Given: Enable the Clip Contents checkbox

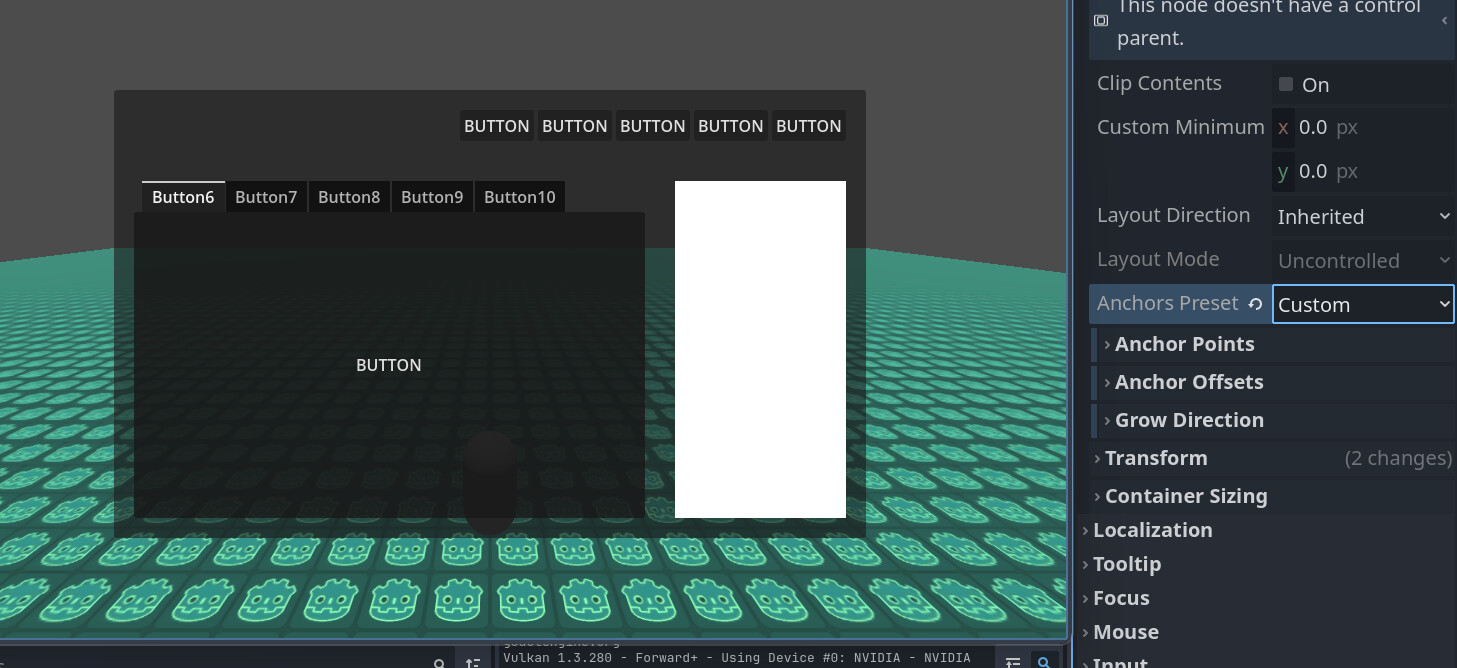Looking at the screenshot, I should 1286,84.
